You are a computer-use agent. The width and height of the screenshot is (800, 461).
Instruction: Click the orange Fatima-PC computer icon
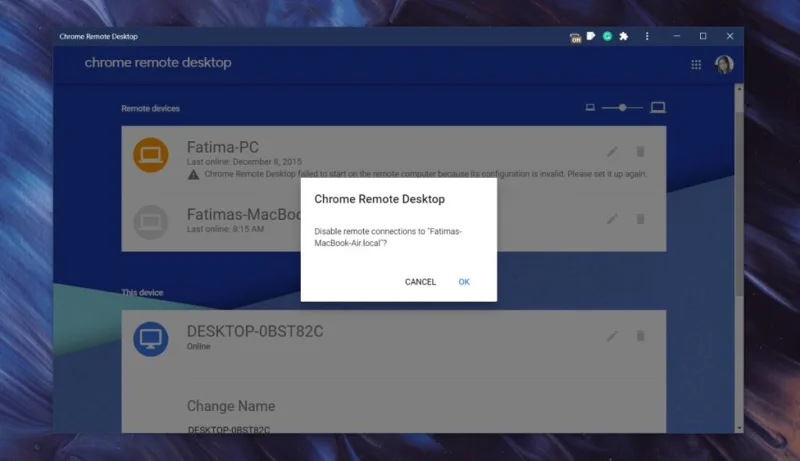click(x=151, y=155)
